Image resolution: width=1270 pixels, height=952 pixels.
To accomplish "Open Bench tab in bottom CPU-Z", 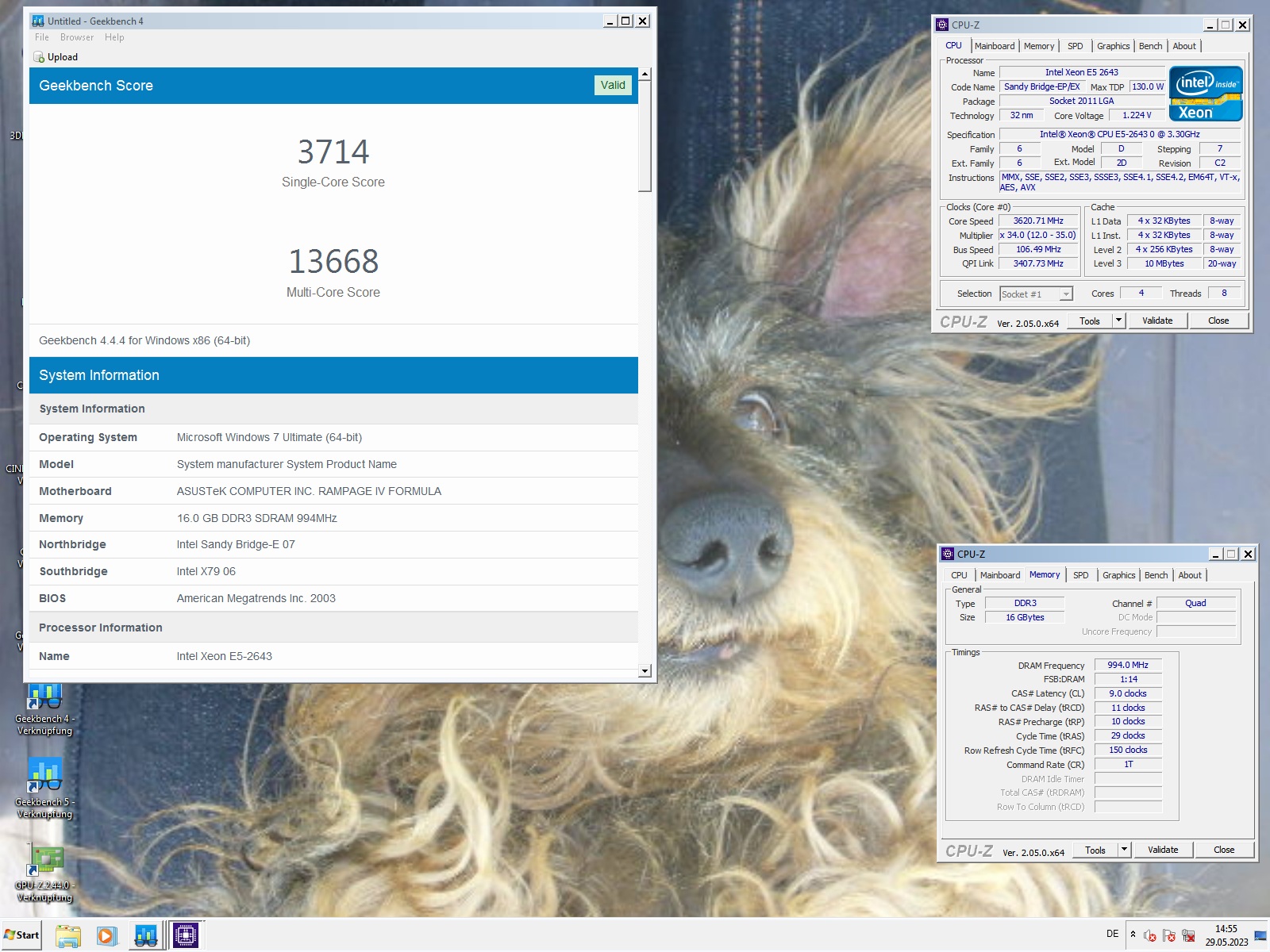I will tap(1156, 575).
